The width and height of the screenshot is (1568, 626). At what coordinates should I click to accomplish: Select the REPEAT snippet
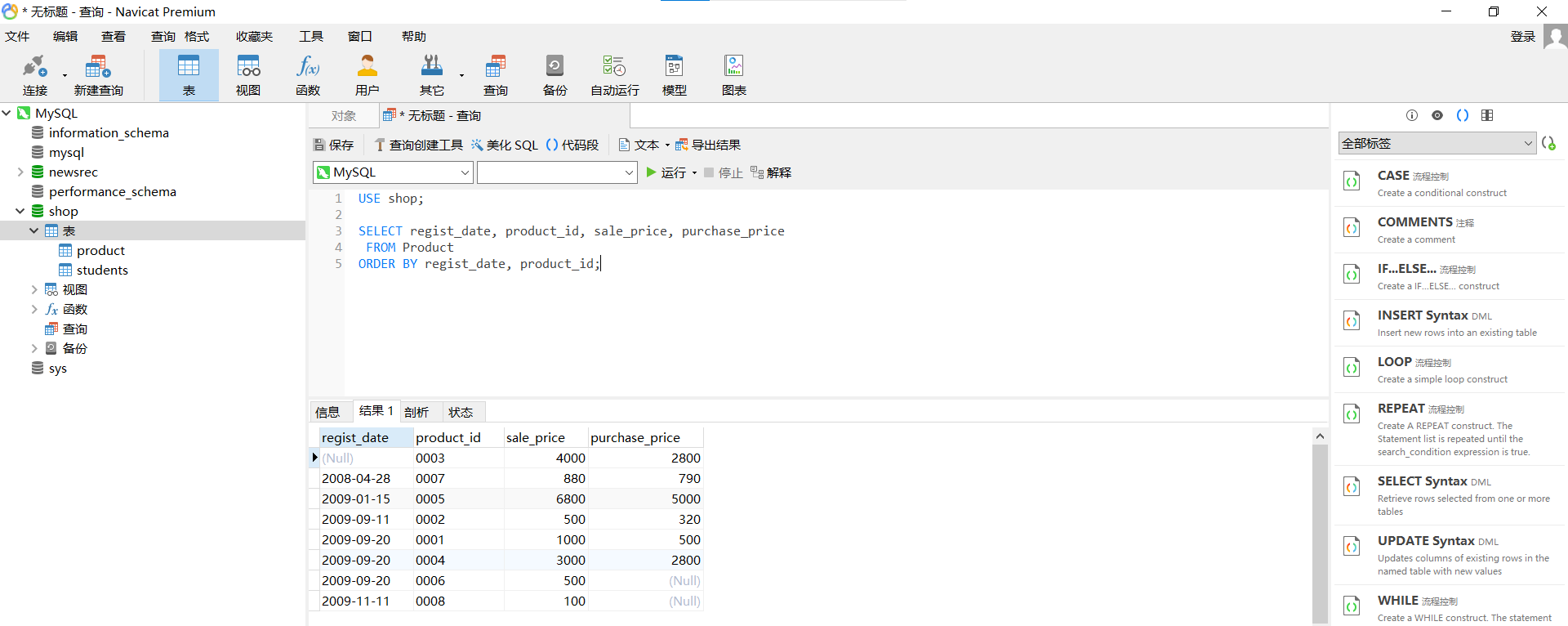1450,429
